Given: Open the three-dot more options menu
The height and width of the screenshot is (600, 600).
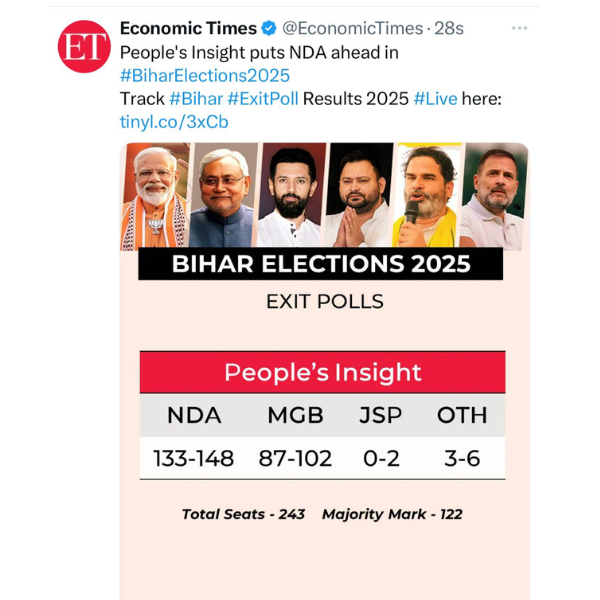Looking at the screenshot, I should click(x=519, y=28).
